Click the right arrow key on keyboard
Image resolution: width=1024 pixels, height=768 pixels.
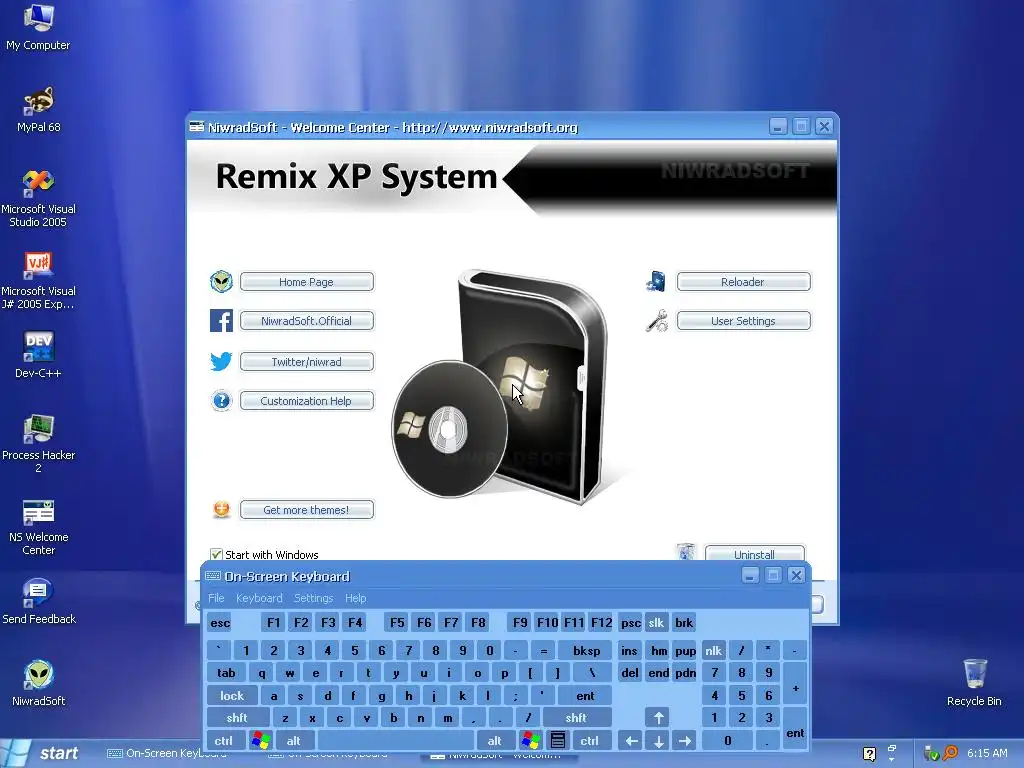pyautogui.click(x=685, y=740)
